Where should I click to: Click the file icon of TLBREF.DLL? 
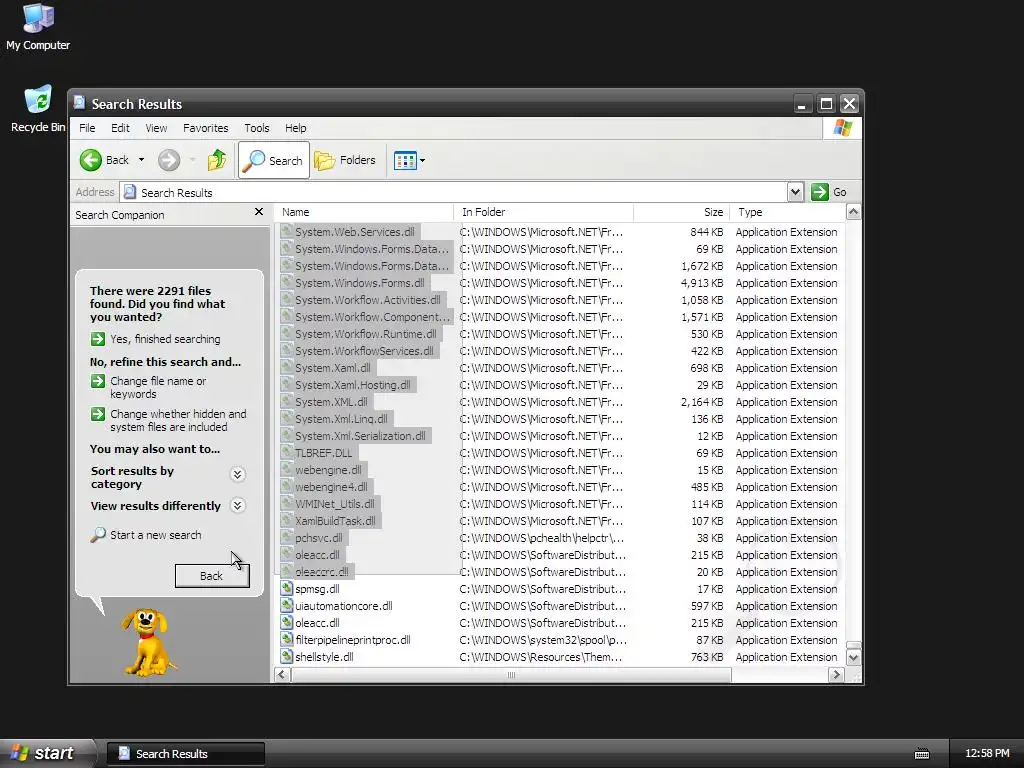point(286,453)
